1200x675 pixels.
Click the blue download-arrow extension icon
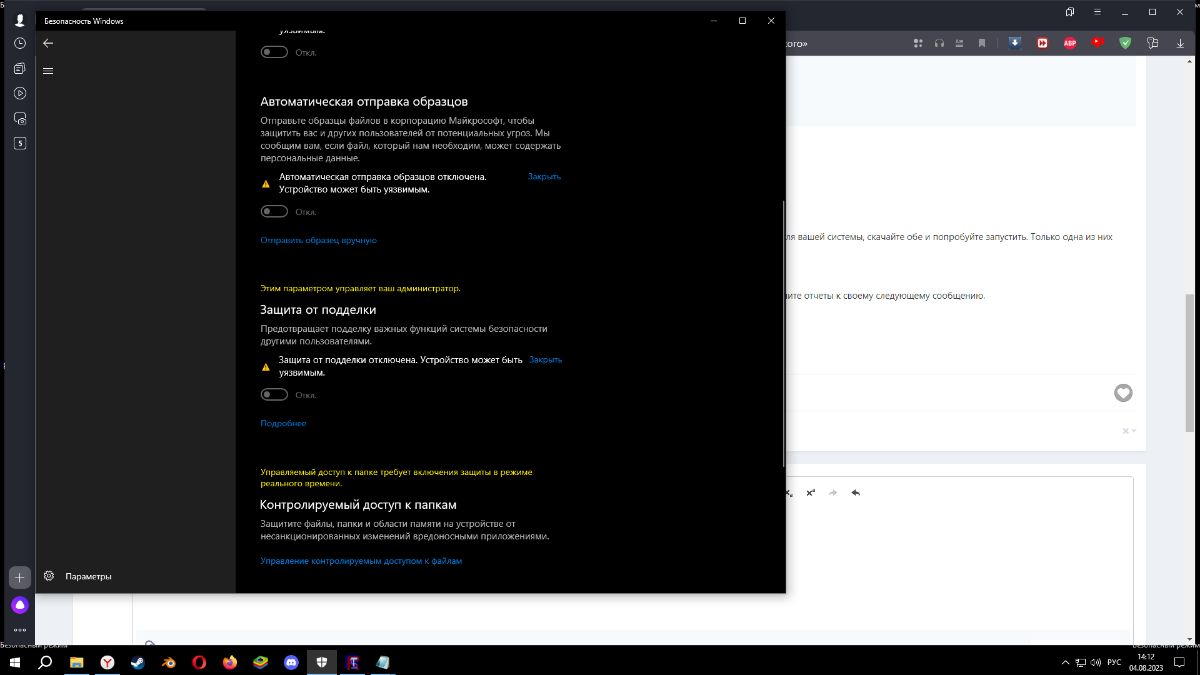(x=1015, y=43)
